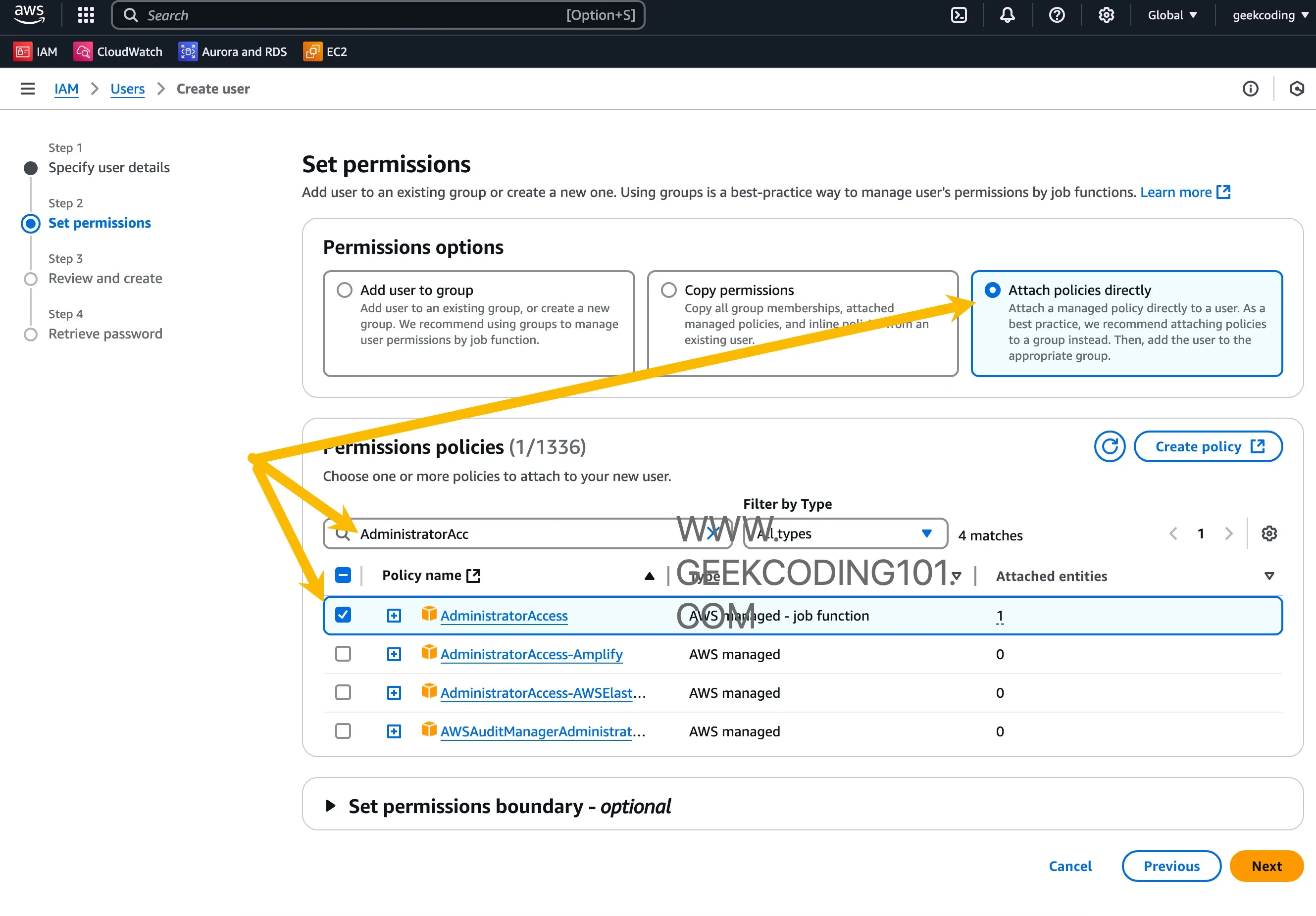The image size is (1316, 916).
Task: Open the geekcoding account menu
Action: [1266, 15]
